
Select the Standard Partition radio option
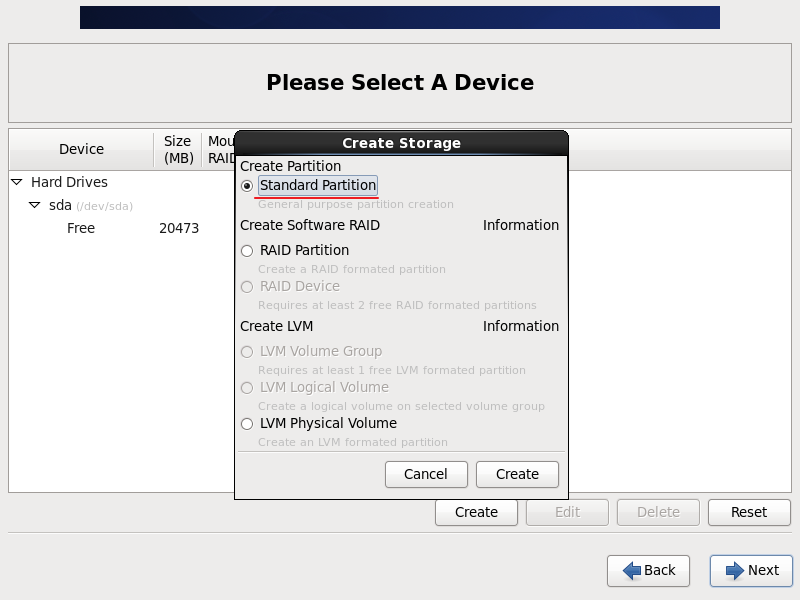[x=247, y=186]
